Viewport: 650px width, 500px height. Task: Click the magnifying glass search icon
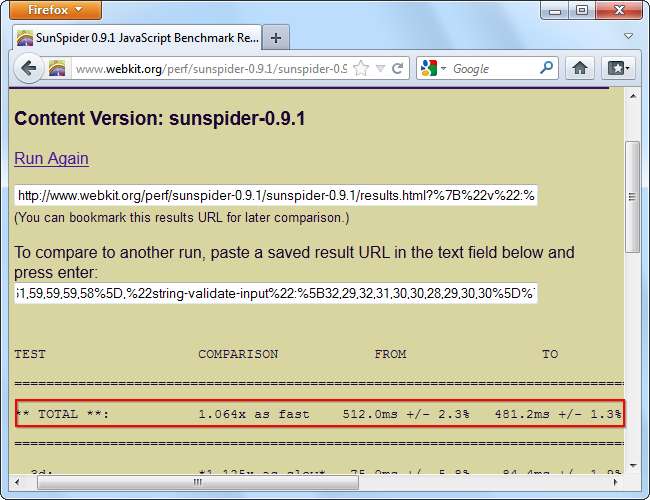coord(547,68)
